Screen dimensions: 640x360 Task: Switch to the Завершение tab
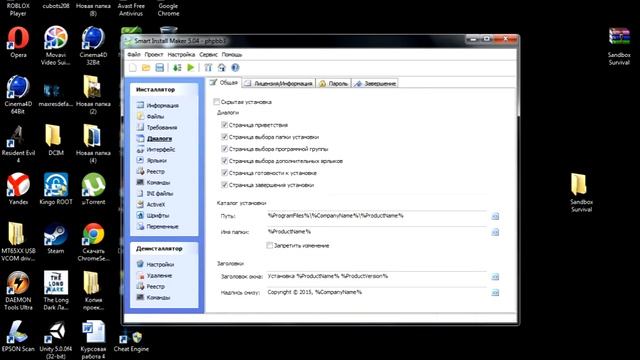pyautogui.click(x=375, y=83)
